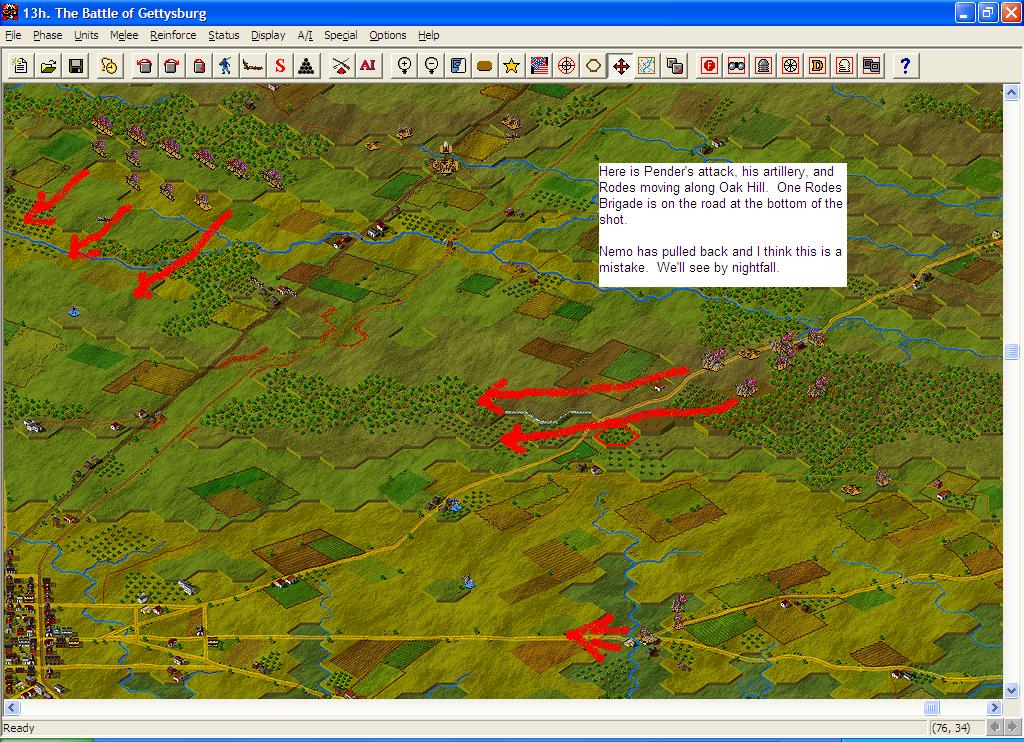Open the Phase menu
Image resolution: width=1024 pixels, height=742 pixels.
point(48,35)
